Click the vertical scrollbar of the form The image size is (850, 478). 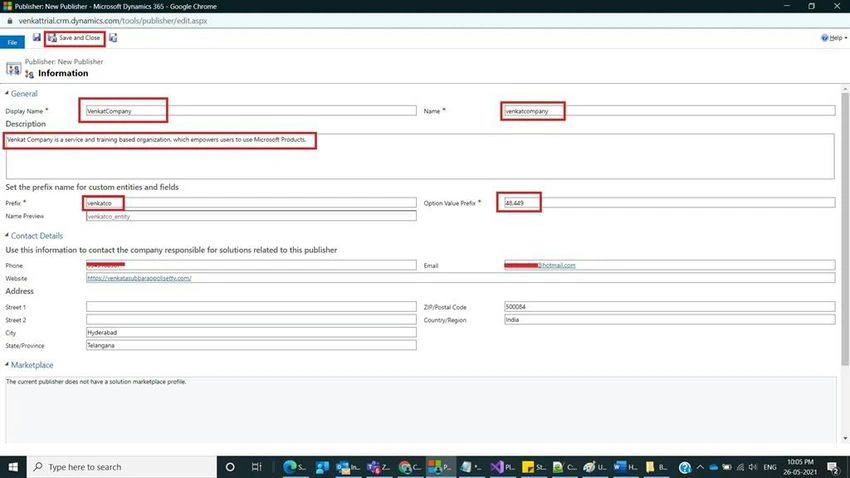(x=845, y=228)
